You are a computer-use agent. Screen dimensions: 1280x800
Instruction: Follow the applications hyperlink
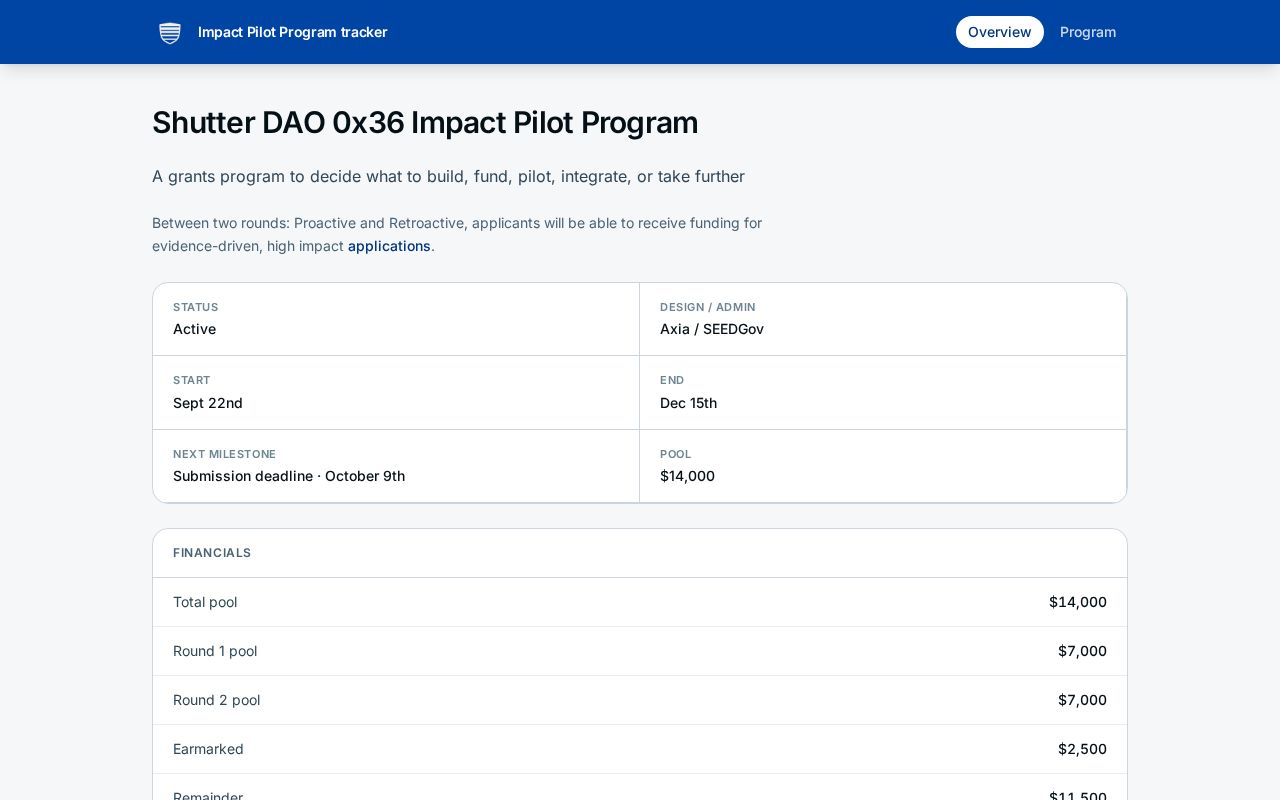[x=389, y=246]
